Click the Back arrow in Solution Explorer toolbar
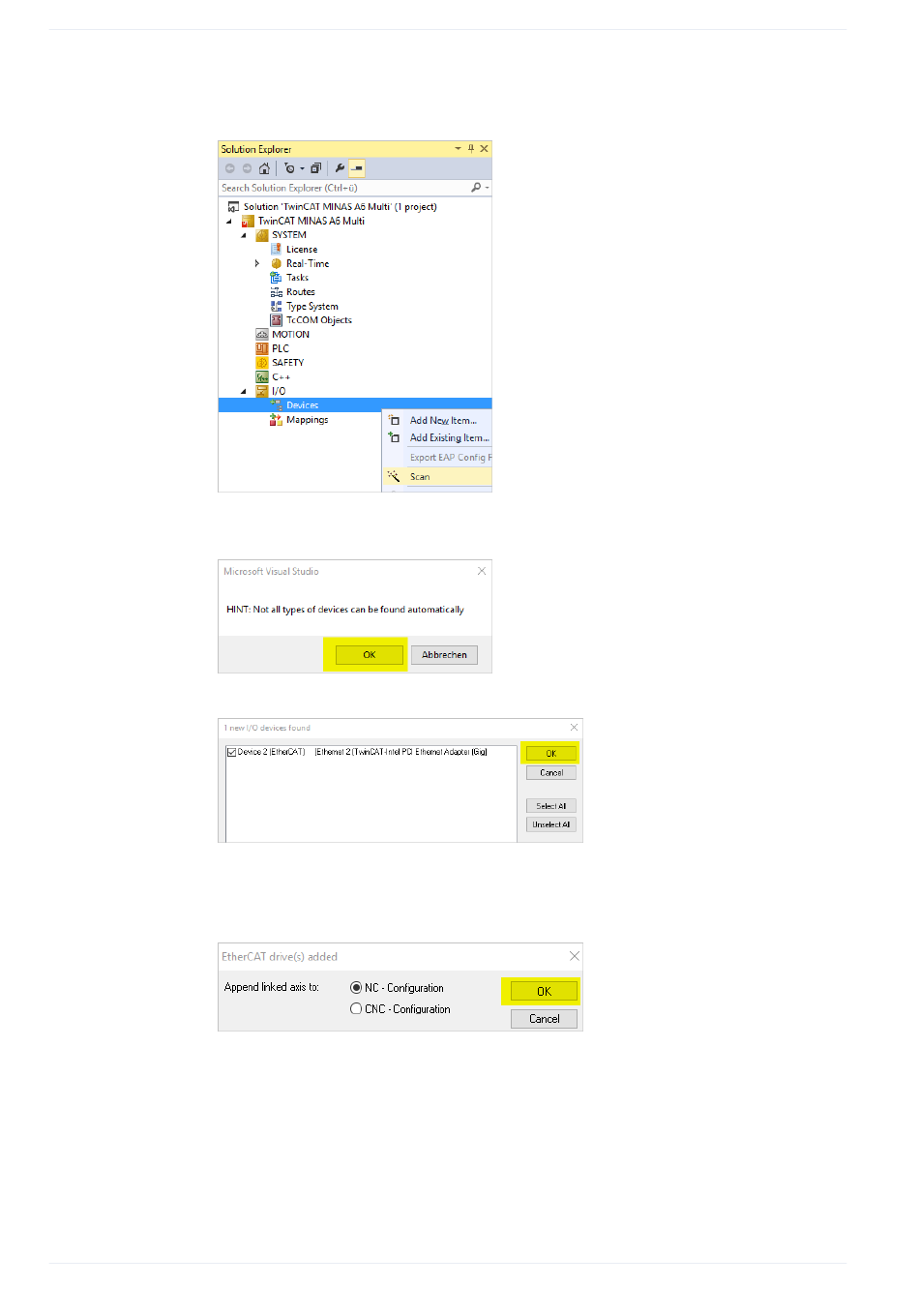919x1316 pixels. (230, 168)
